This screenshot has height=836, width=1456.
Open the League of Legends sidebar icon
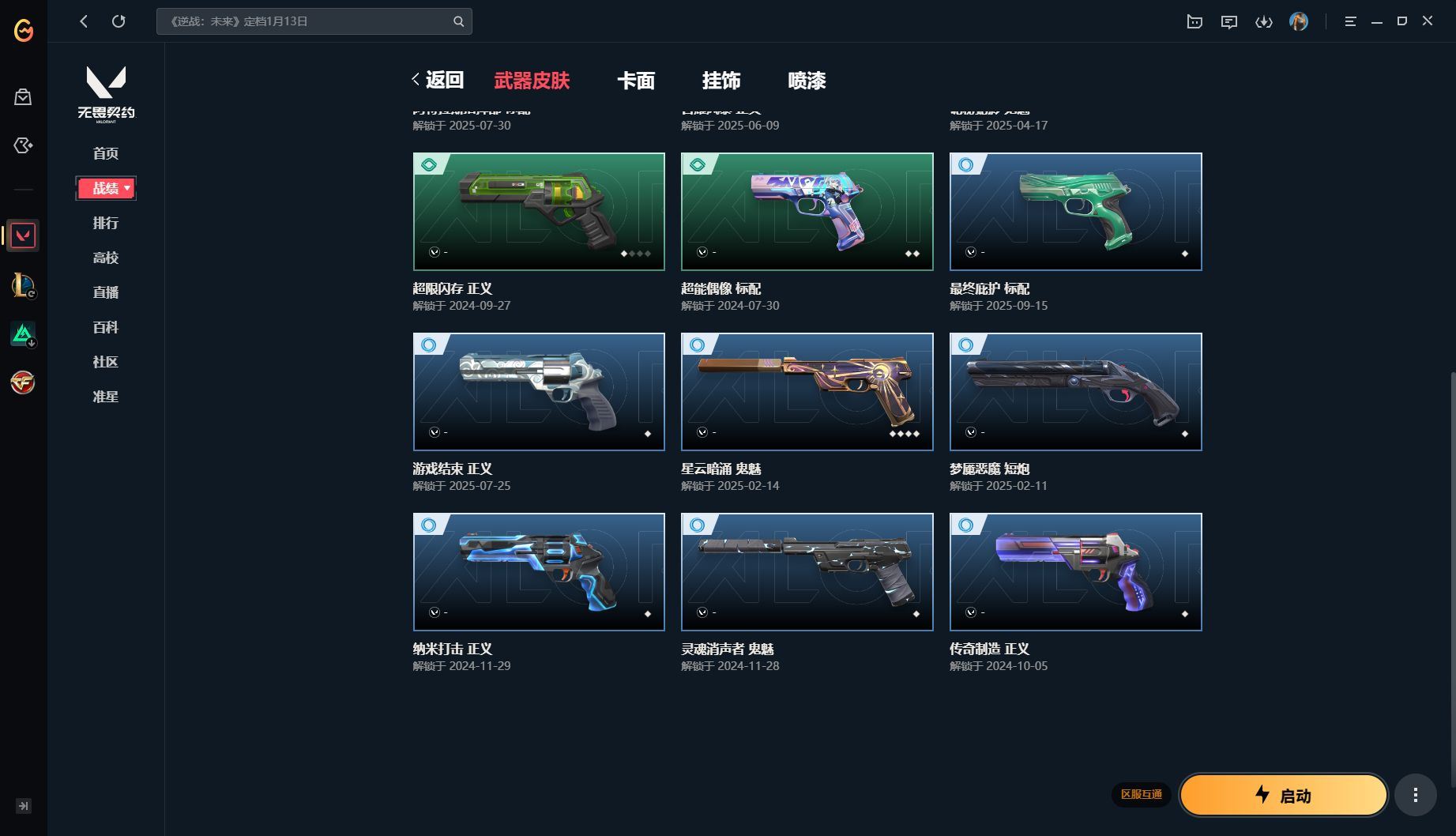click(x=23, y=285)
